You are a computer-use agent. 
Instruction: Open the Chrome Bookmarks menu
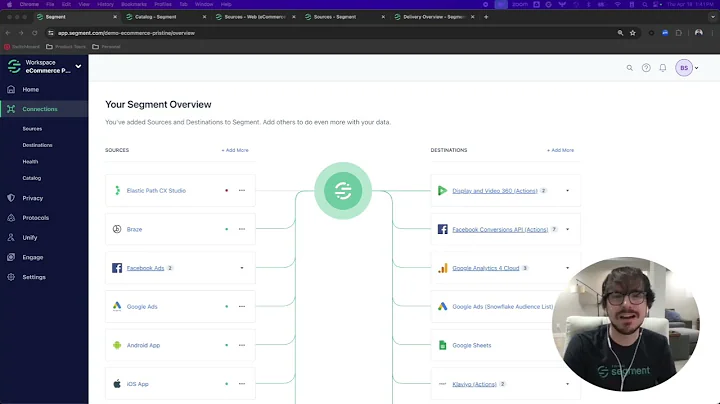pyautogui.click(x=134, y=4)
